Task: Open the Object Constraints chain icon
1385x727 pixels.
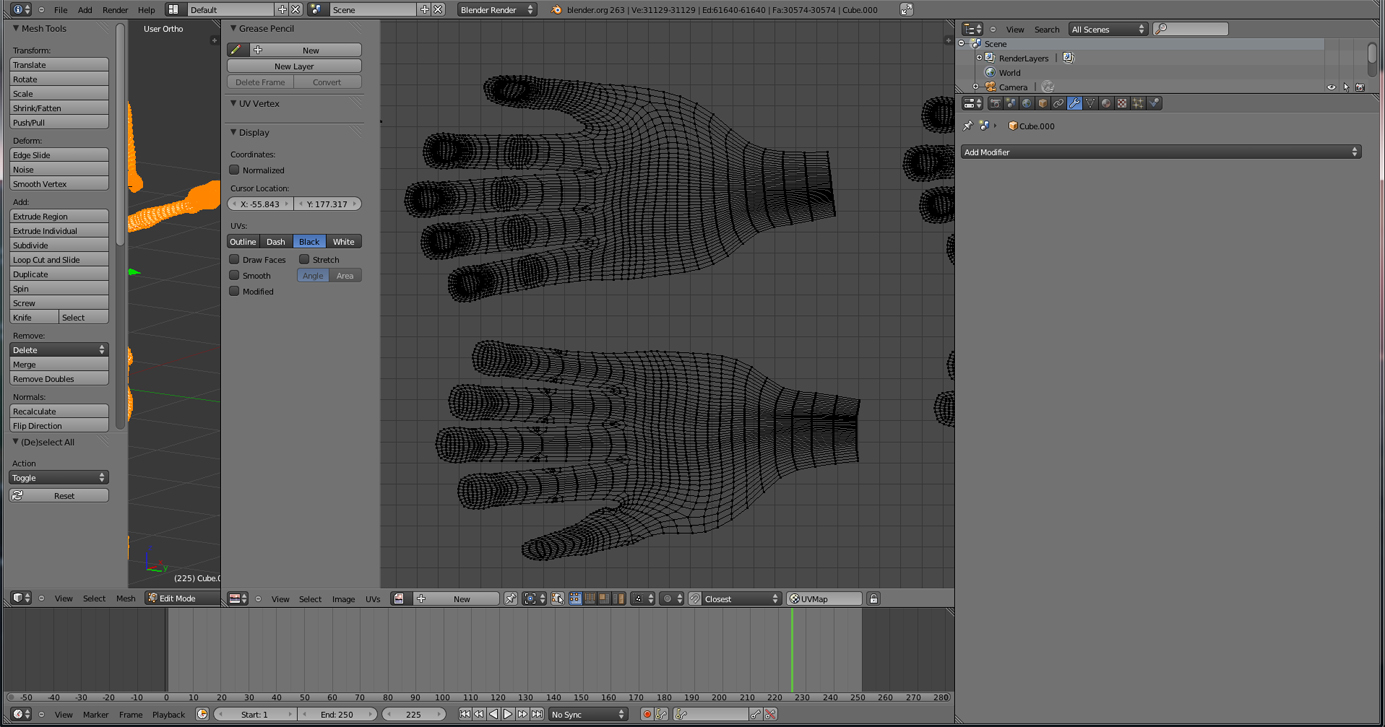Action: (x=1058, y=103)
